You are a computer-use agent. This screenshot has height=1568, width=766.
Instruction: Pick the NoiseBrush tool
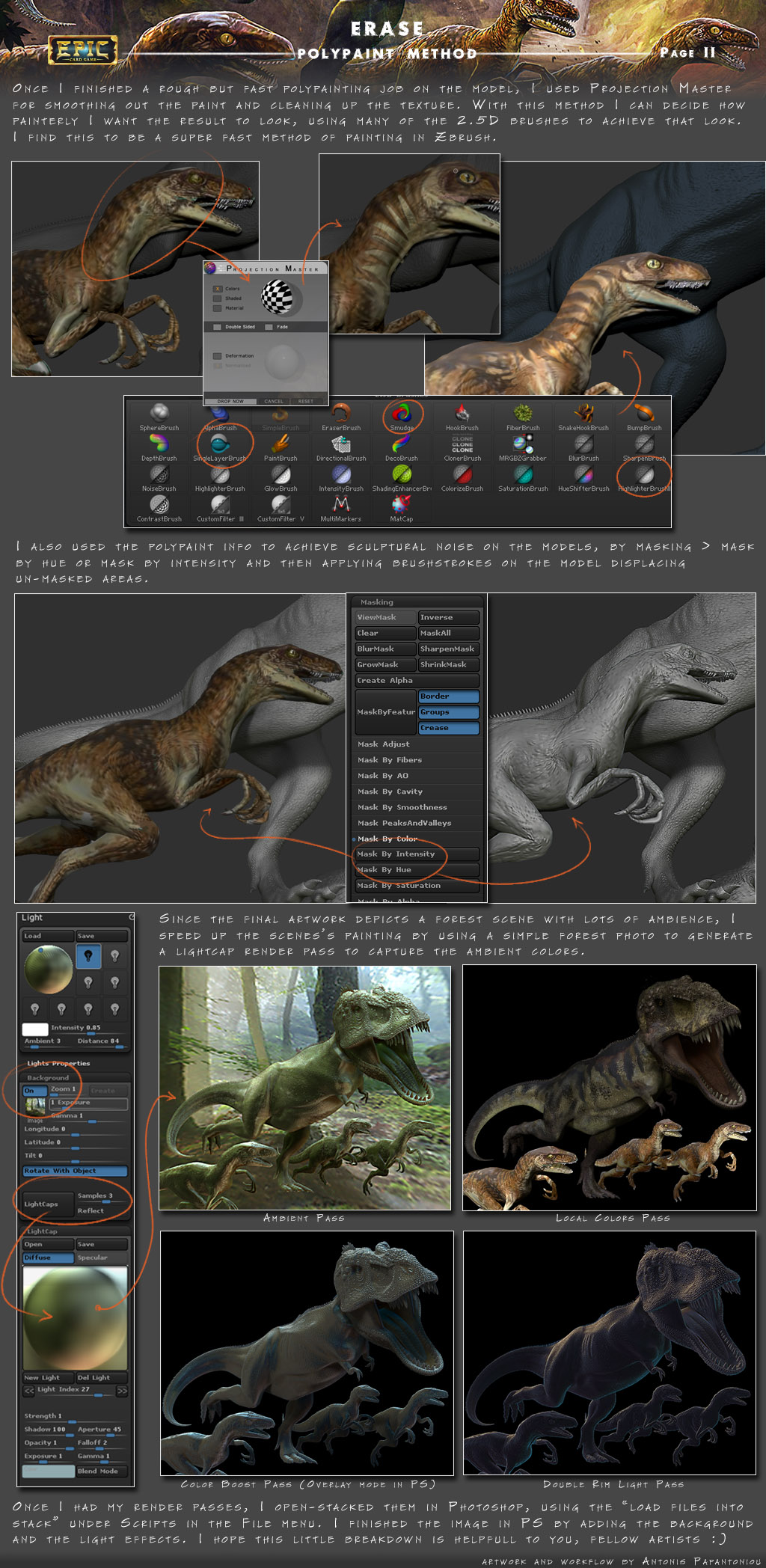159,478
